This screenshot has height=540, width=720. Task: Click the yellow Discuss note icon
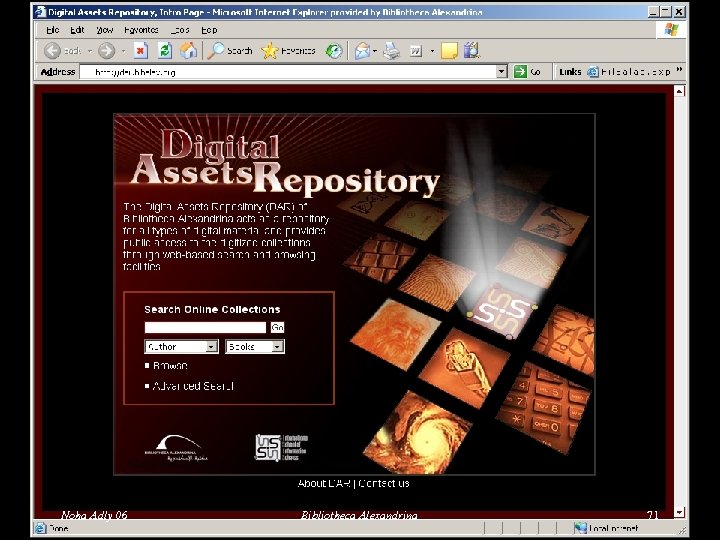[449, 51]
